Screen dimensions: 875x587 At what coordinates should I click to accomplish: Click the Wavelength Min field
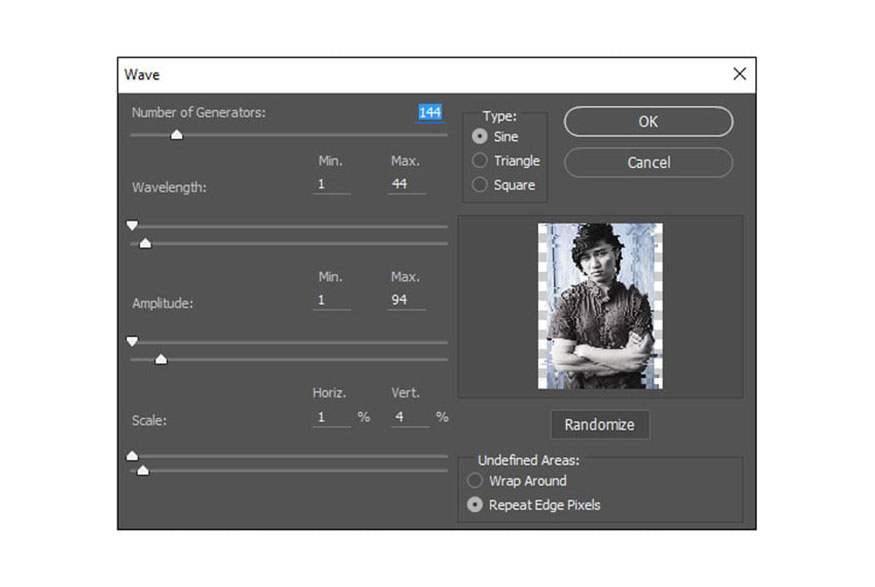pos(331,184)
